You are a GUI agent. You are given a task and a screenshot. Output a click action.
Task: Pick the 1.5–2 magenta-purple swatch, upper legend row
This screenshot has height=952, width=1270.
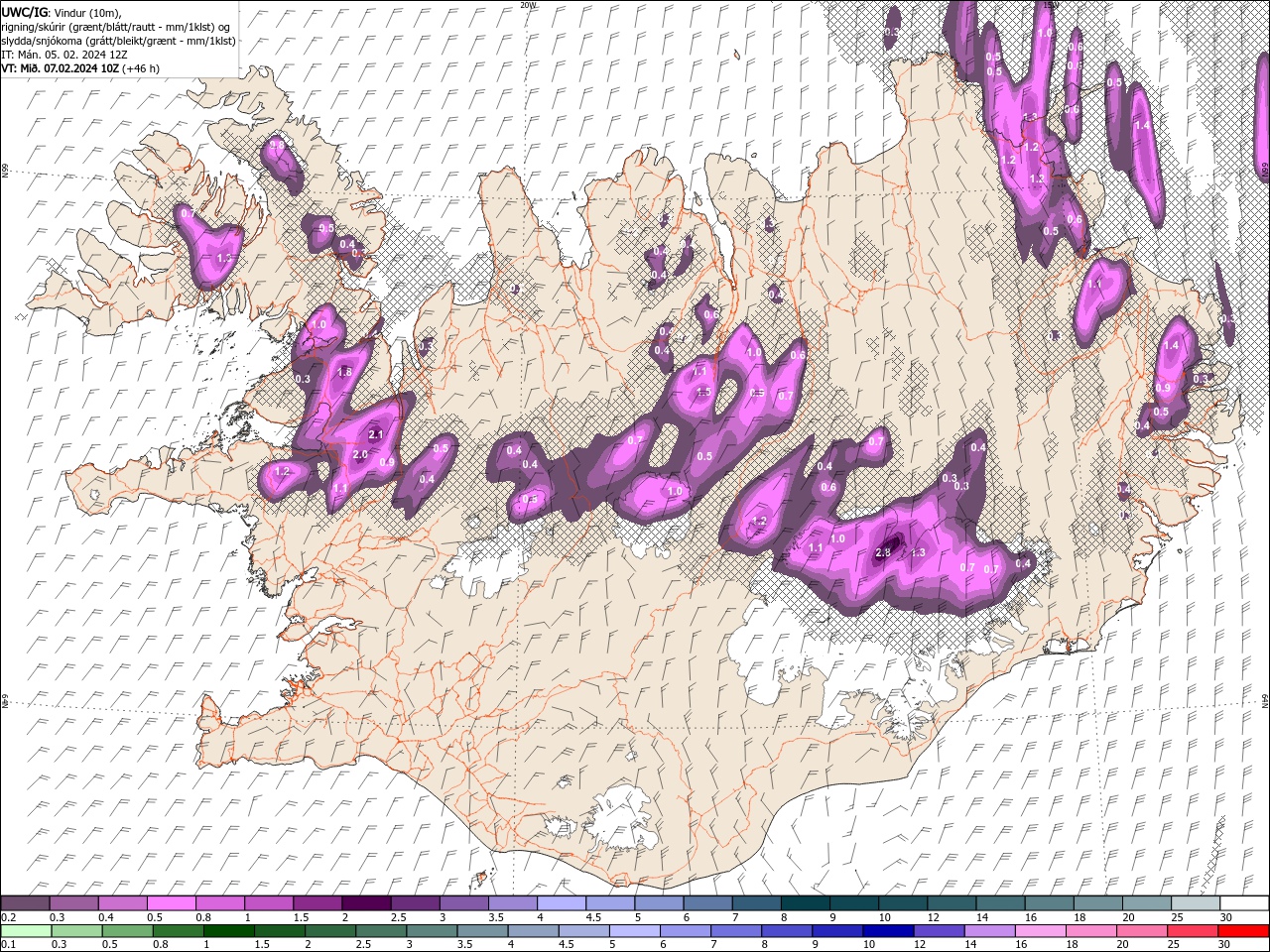(x=318, y=902)
